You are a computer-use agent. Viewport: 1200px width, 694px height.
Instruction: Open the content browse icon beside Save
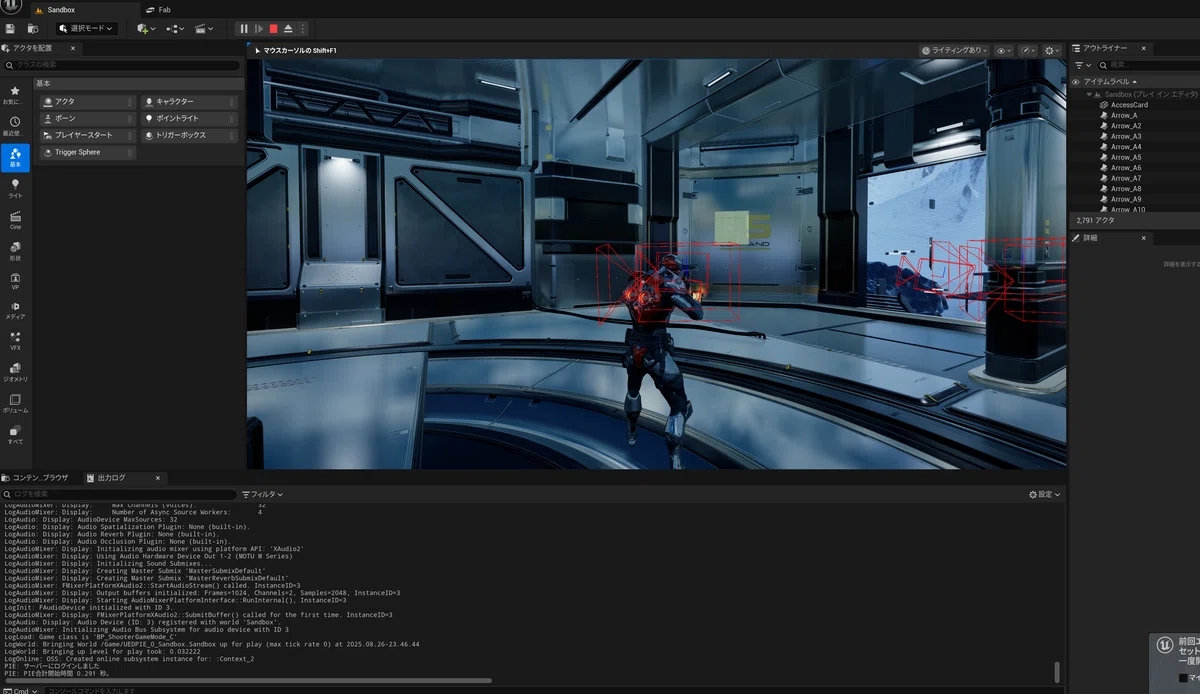tap(33, 29)
